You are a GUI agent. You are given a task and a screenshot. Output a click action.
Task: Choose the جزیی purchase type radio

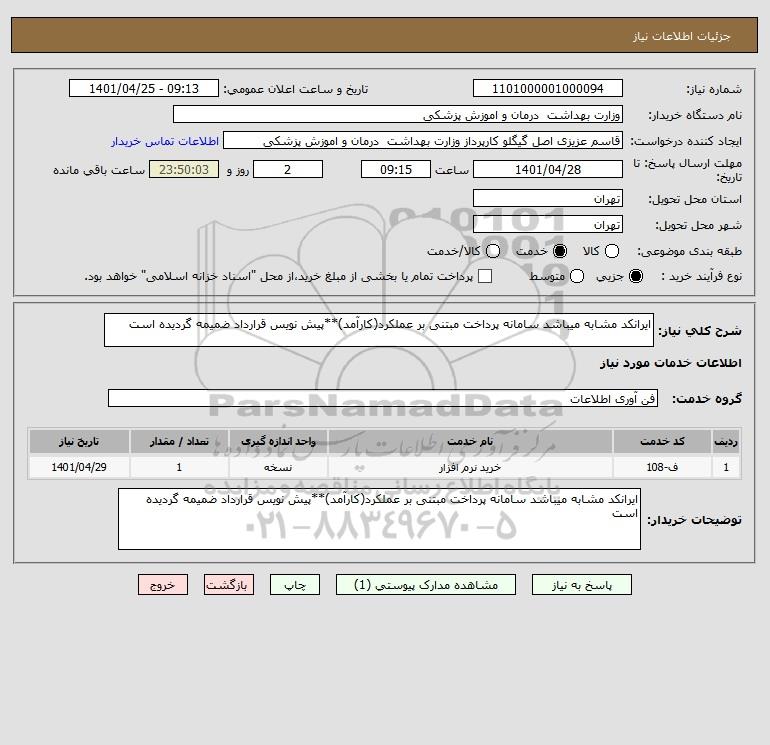(x=635, y=276)
